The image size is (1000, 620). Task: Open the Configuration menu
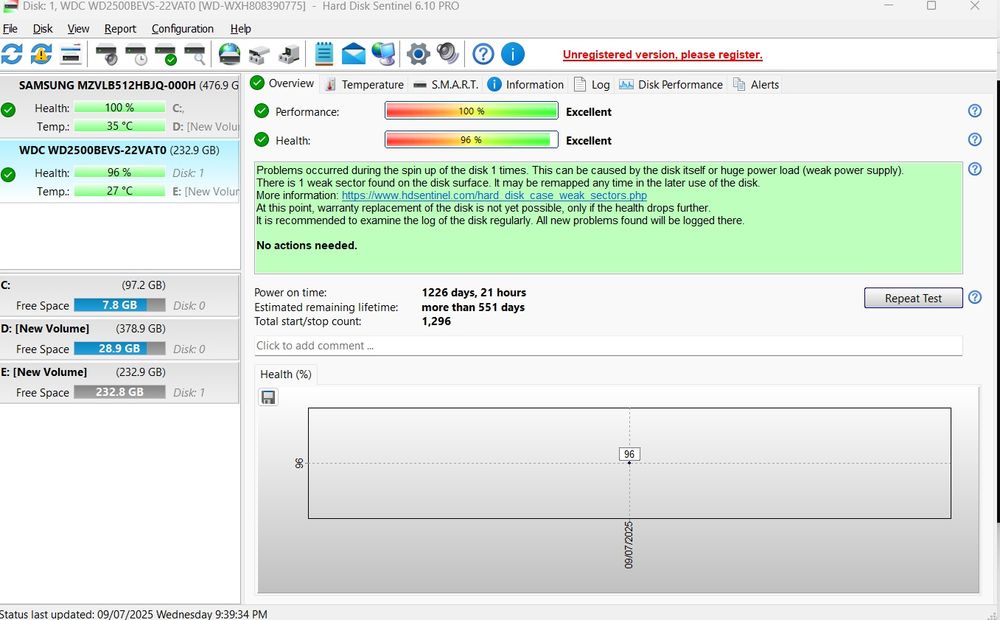pyautogui.click(x=182, y=29)
